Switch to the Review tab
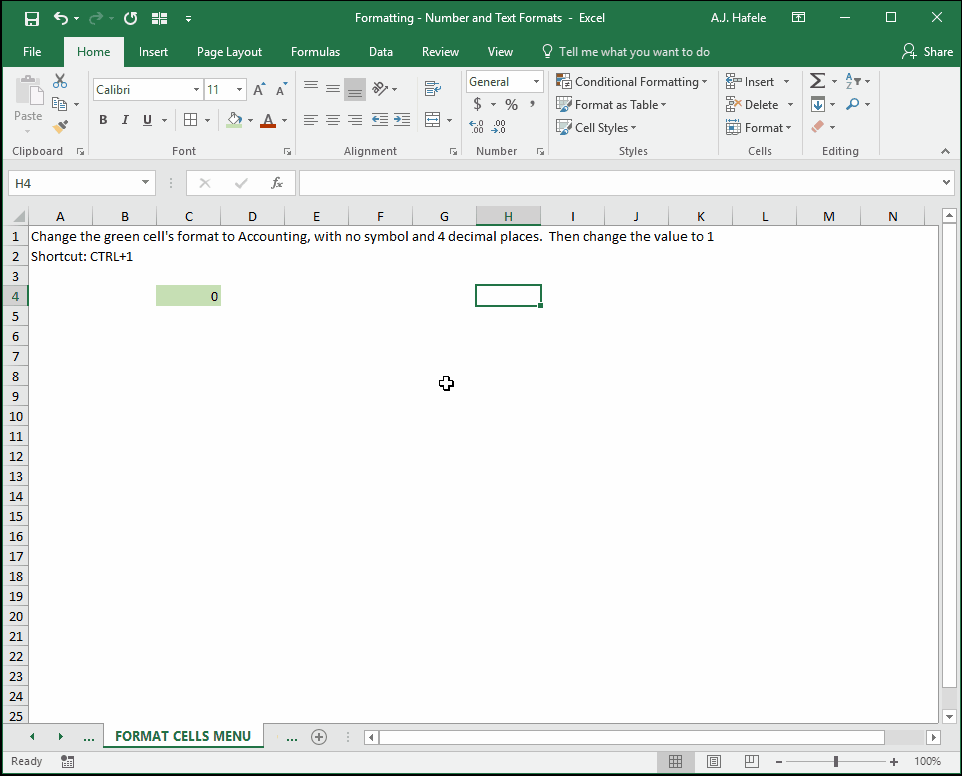Image resolution: width=962 pixels, height=776 pixels. tap(440, 52)
